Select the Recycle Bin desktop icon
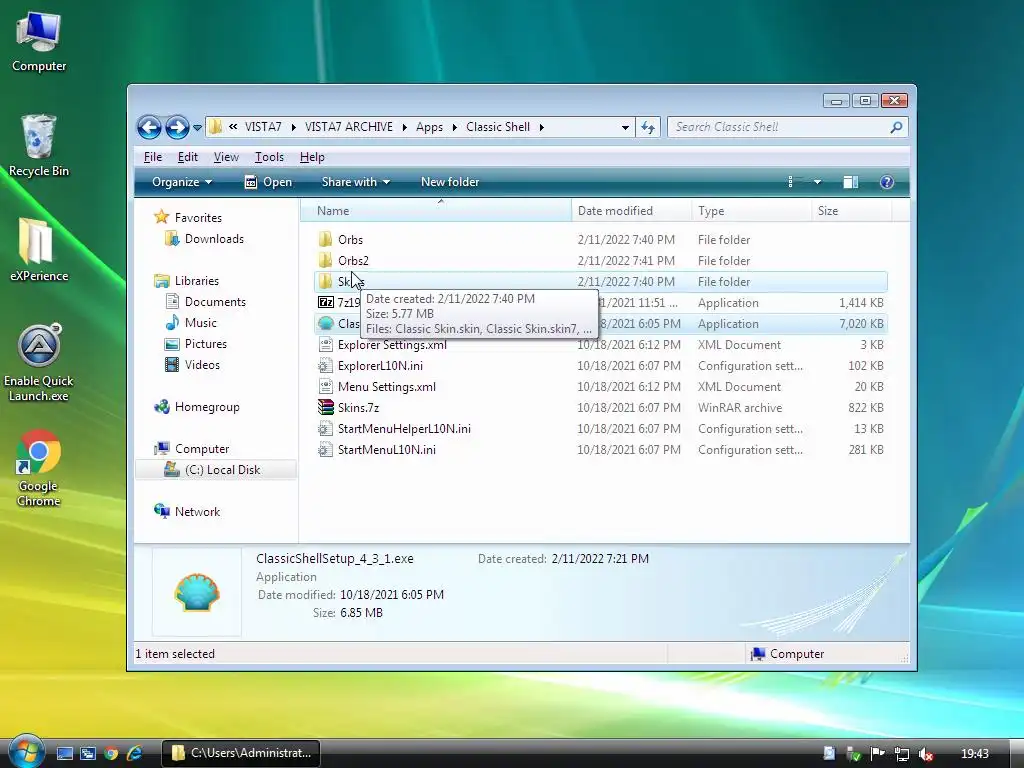The height and width of the screenshot is (768, 1024). (39, 145)
